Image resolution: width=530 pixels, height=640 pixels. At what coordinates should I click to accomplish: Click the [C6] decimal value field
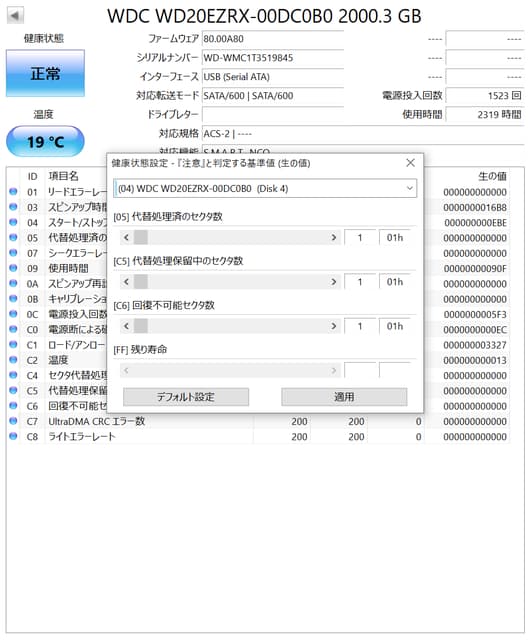pos(360,326)
